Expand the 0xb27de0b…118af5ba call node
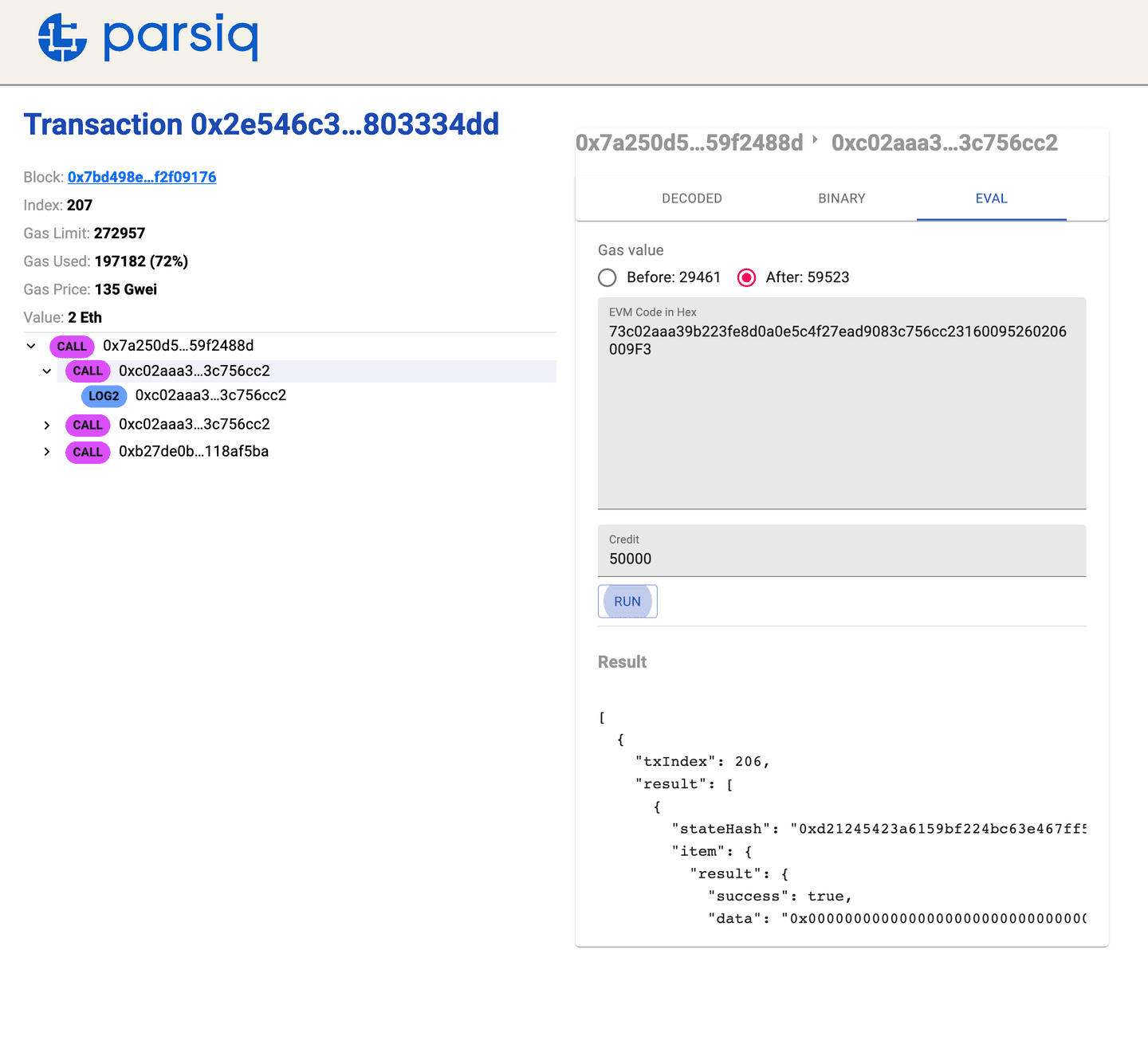The height and width of the screenshot is (1052, 1148). click(47, 452)
